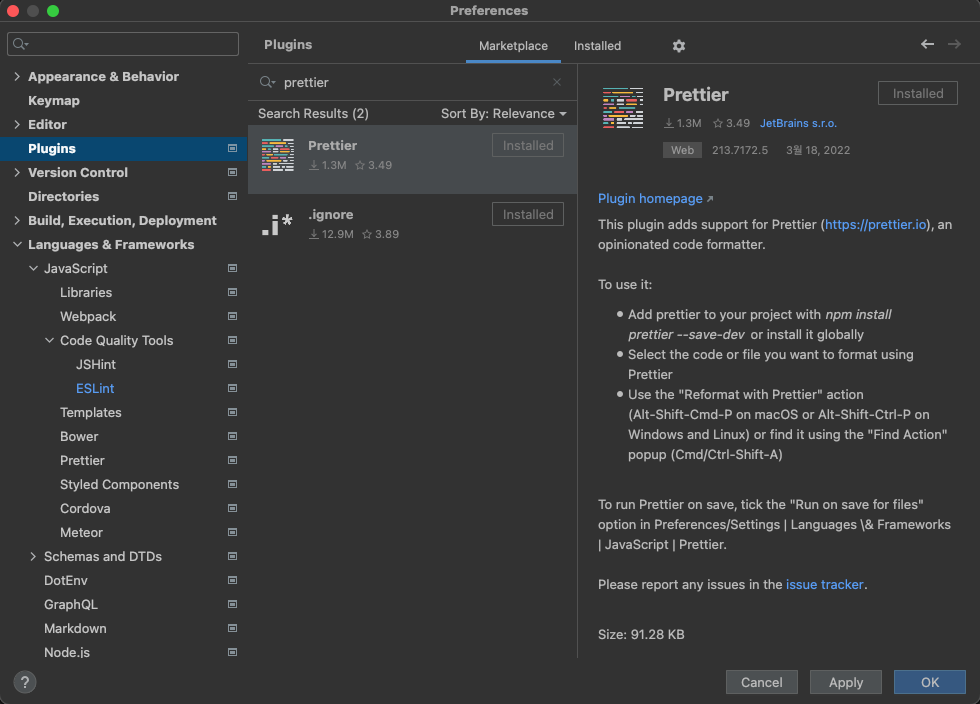Open the https://prettier.io link
980x704 pixels.
876,224
